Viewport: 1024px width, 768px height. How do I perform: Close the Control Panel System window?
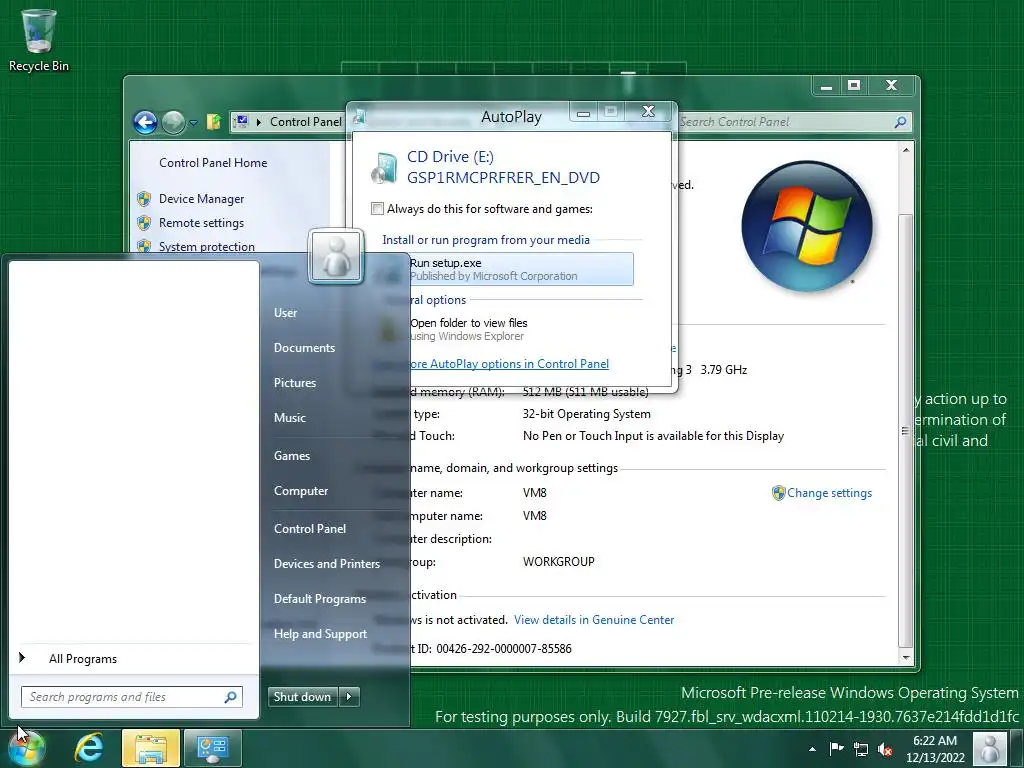coord(891,86)
